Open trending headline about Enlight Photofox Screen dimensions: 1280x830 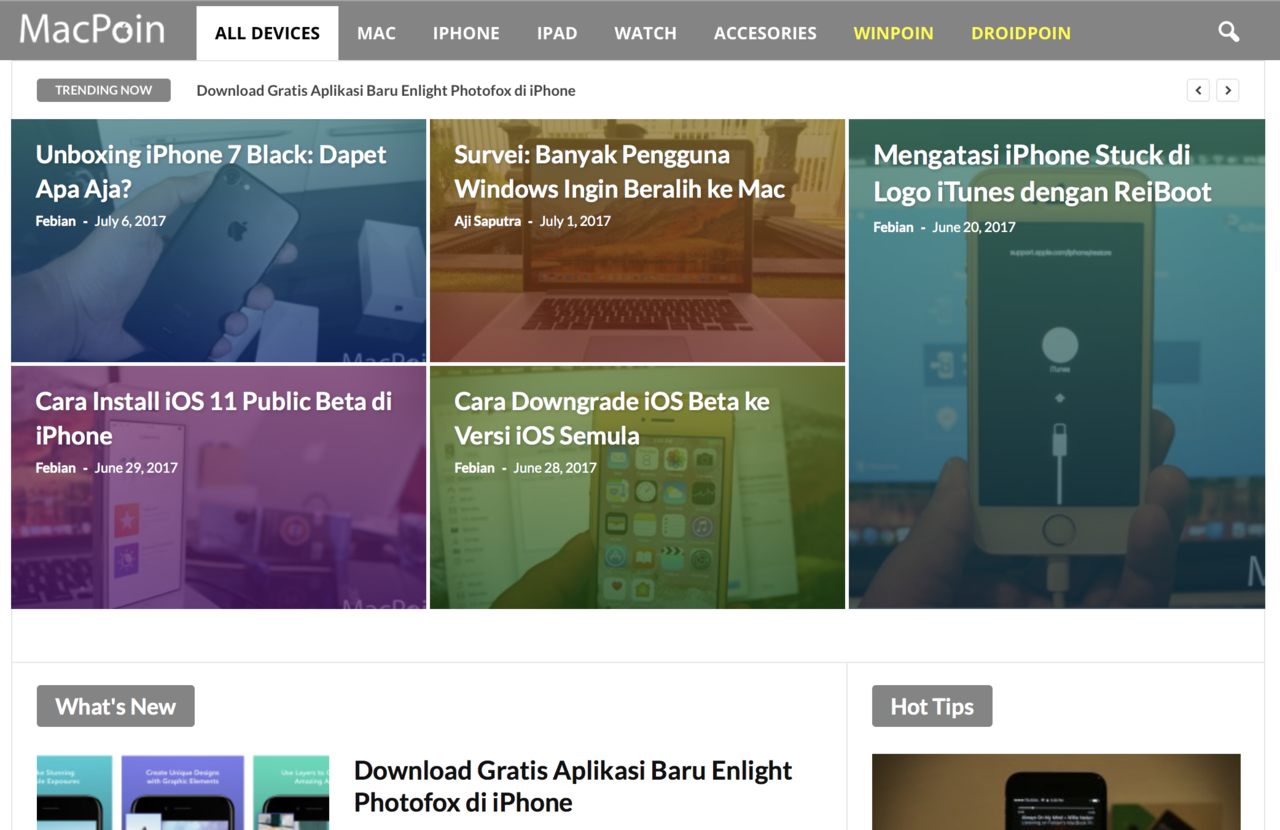[x=386, y=90]
